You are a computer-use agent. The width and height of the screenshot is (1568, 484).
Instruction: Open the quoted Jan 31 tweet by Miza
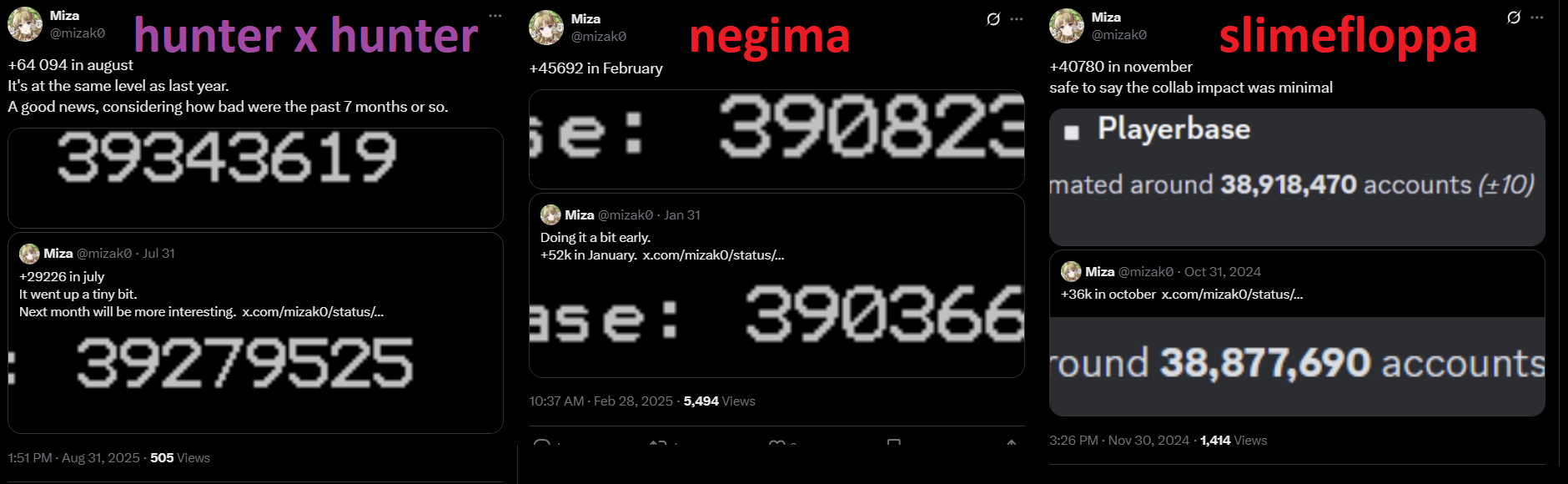(776, 285)
